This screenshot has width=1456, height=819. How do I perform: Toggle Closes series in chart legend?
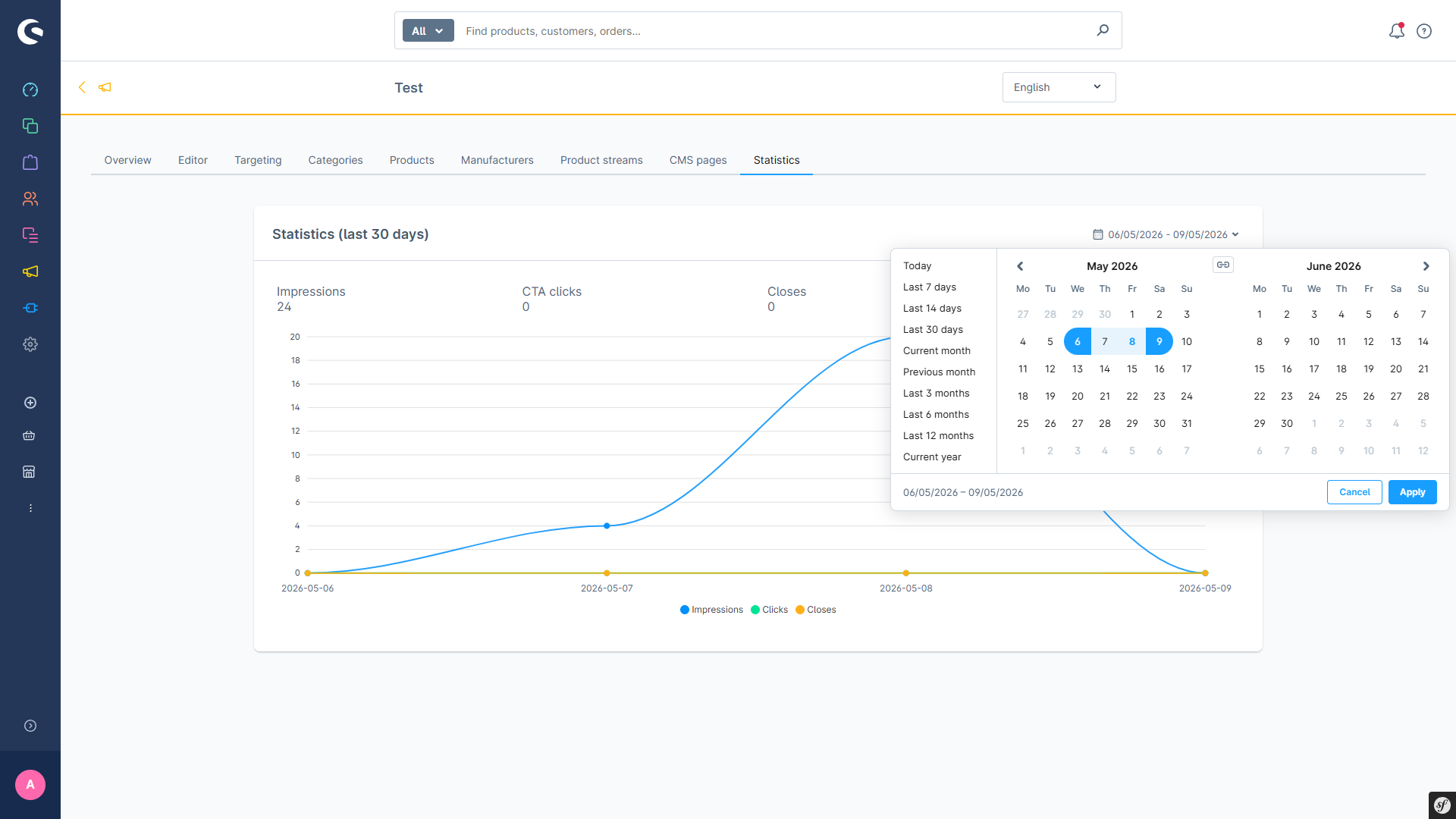click(x=816, y=610)
